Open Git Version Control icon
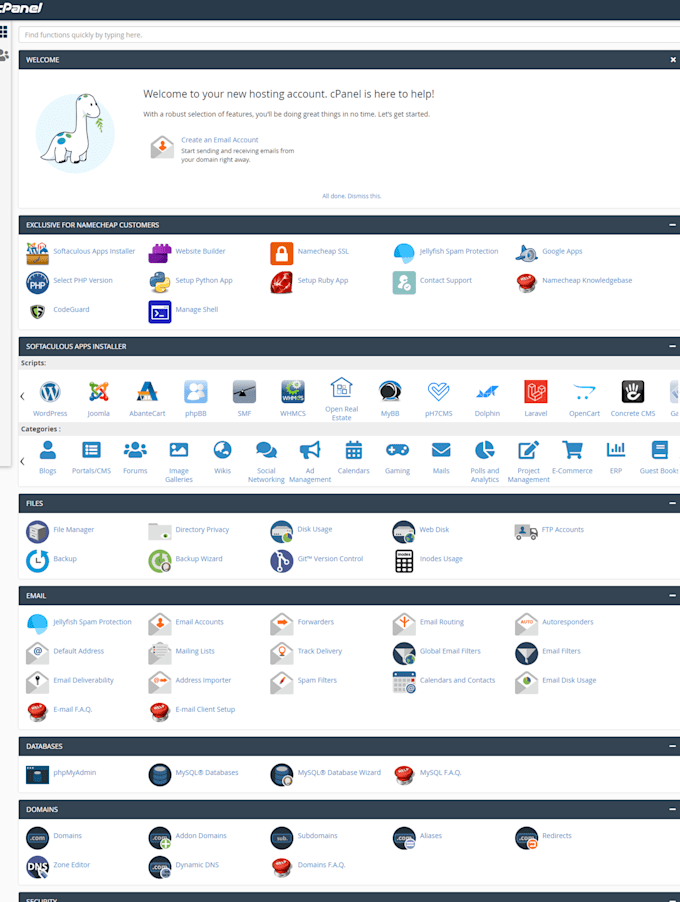The width and height of the screenshot is (680, 902). pos(282,560)
